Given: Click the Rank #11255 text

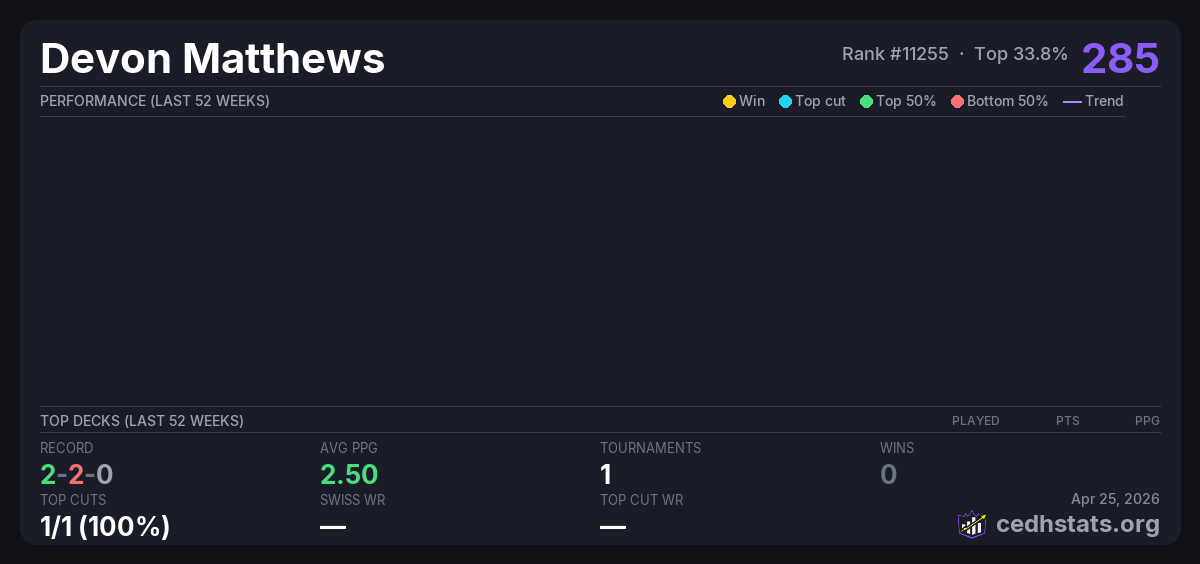Looking at the screenshot, I should 895,54.
